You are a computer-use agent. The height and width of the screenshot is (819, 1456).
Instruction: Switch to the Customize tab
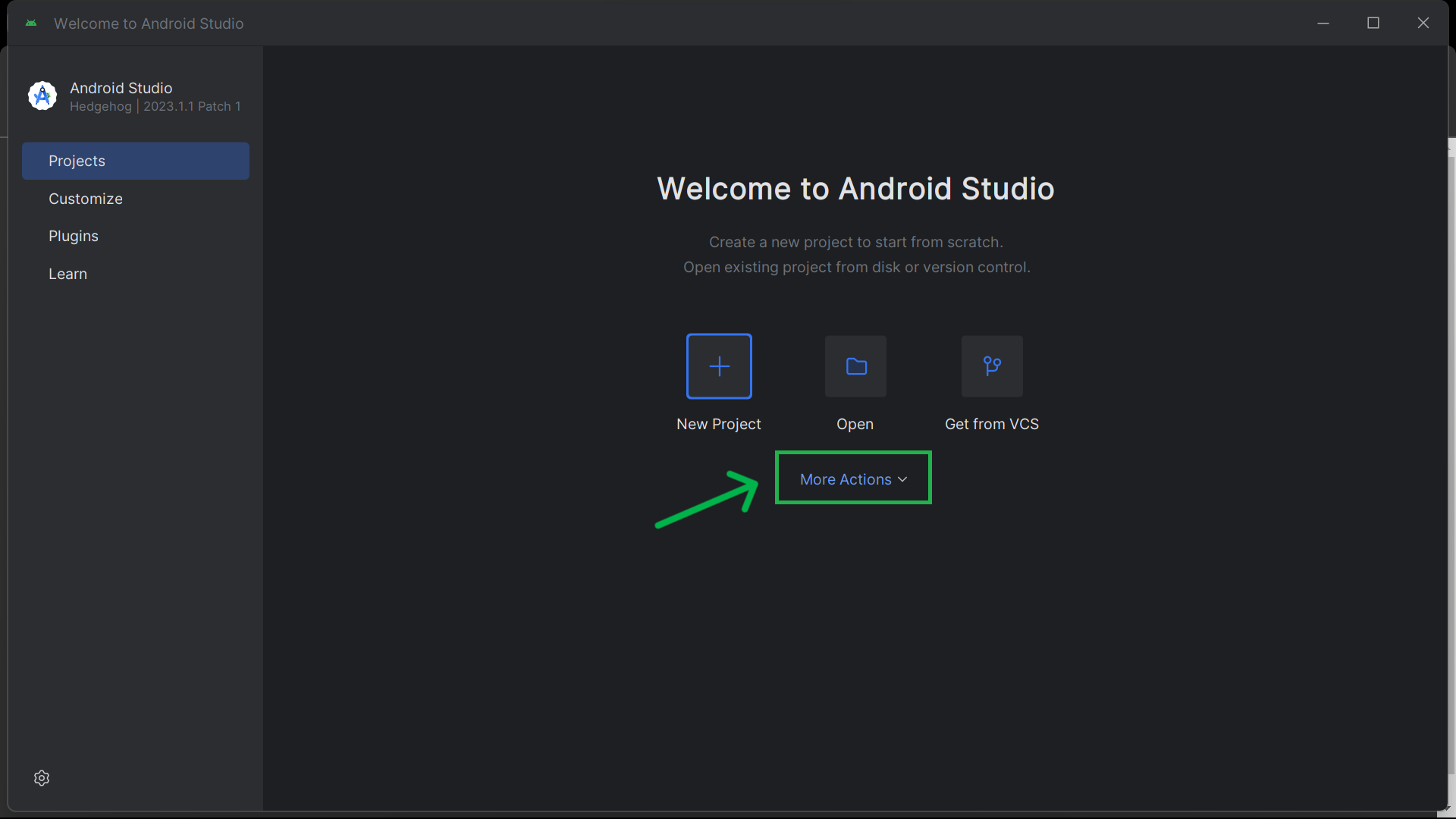tap(86, 199)
